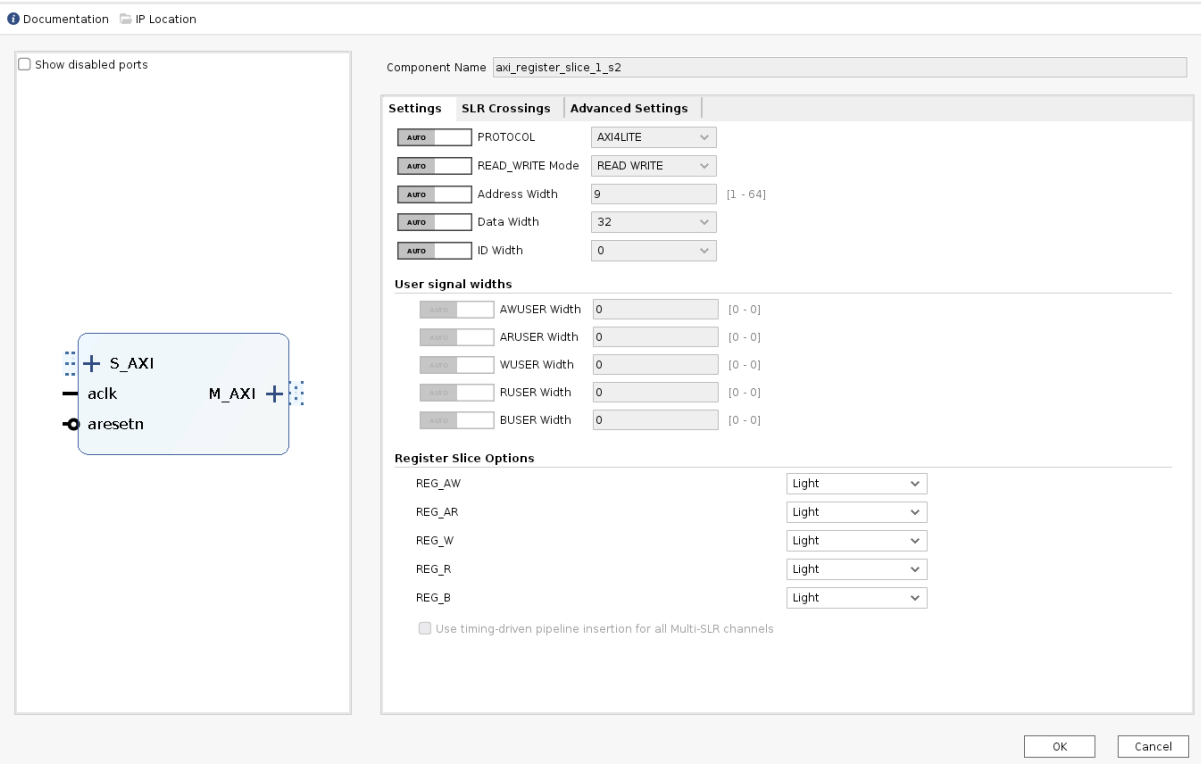Screen dimensions: 1201x764
Task: Click the Address Width input field
Action: 652,194
